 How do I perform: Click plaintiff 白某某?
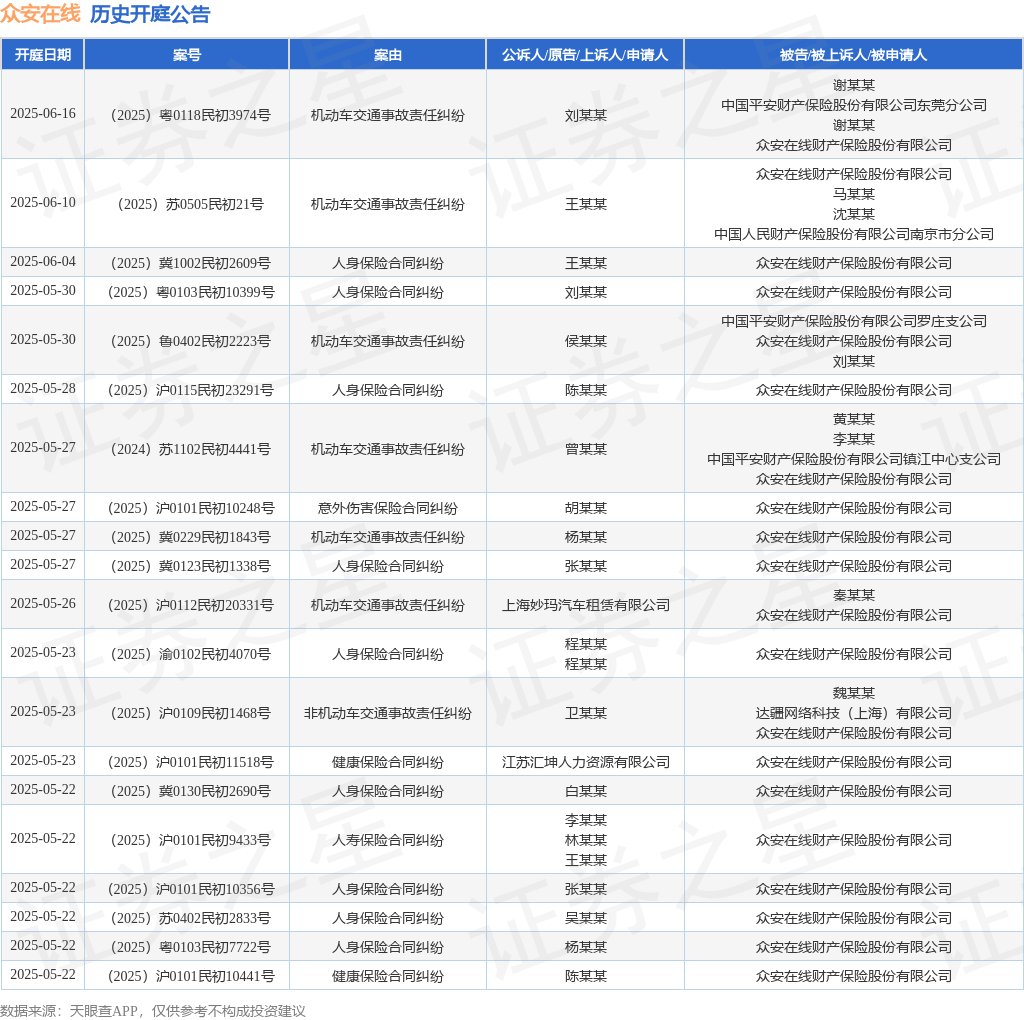(x=586, y=791)
